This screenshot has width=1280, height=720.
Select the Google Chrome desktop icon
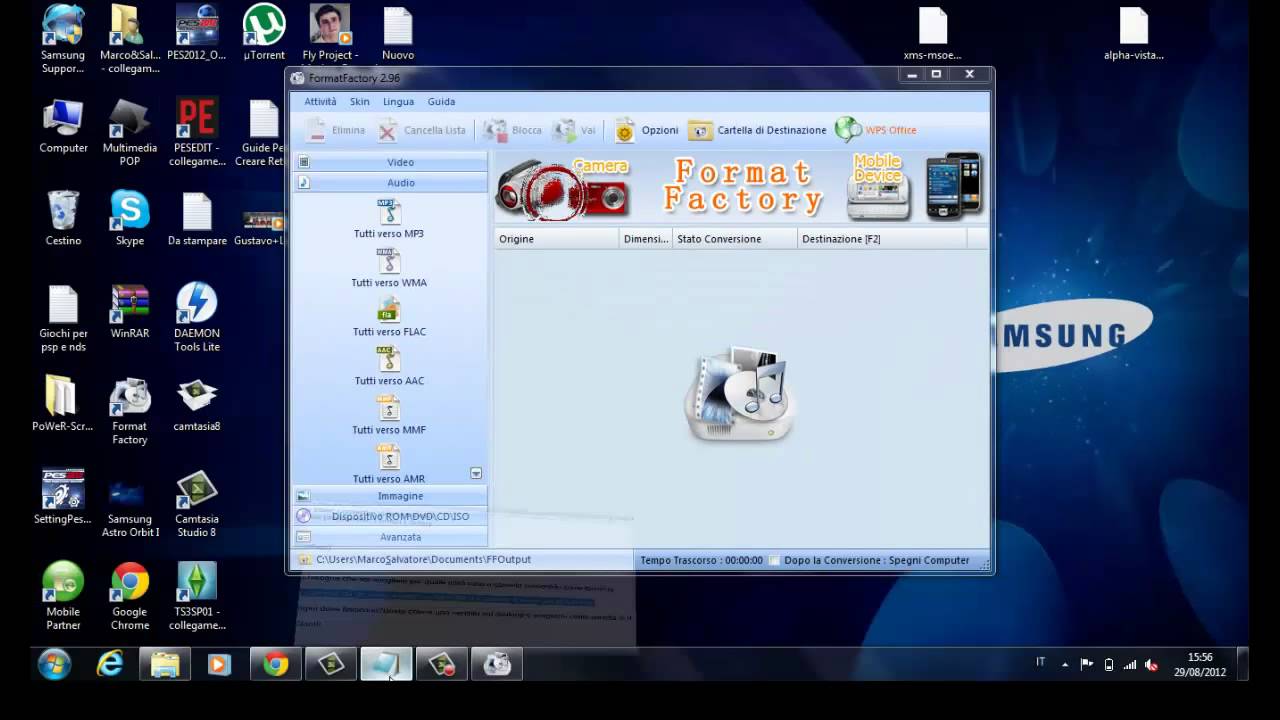130,596
